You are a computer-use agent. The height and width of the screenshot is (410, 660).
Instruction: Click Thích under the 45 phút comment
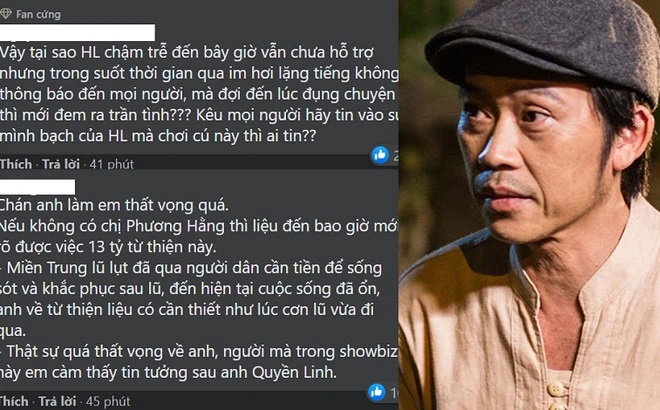14,401
